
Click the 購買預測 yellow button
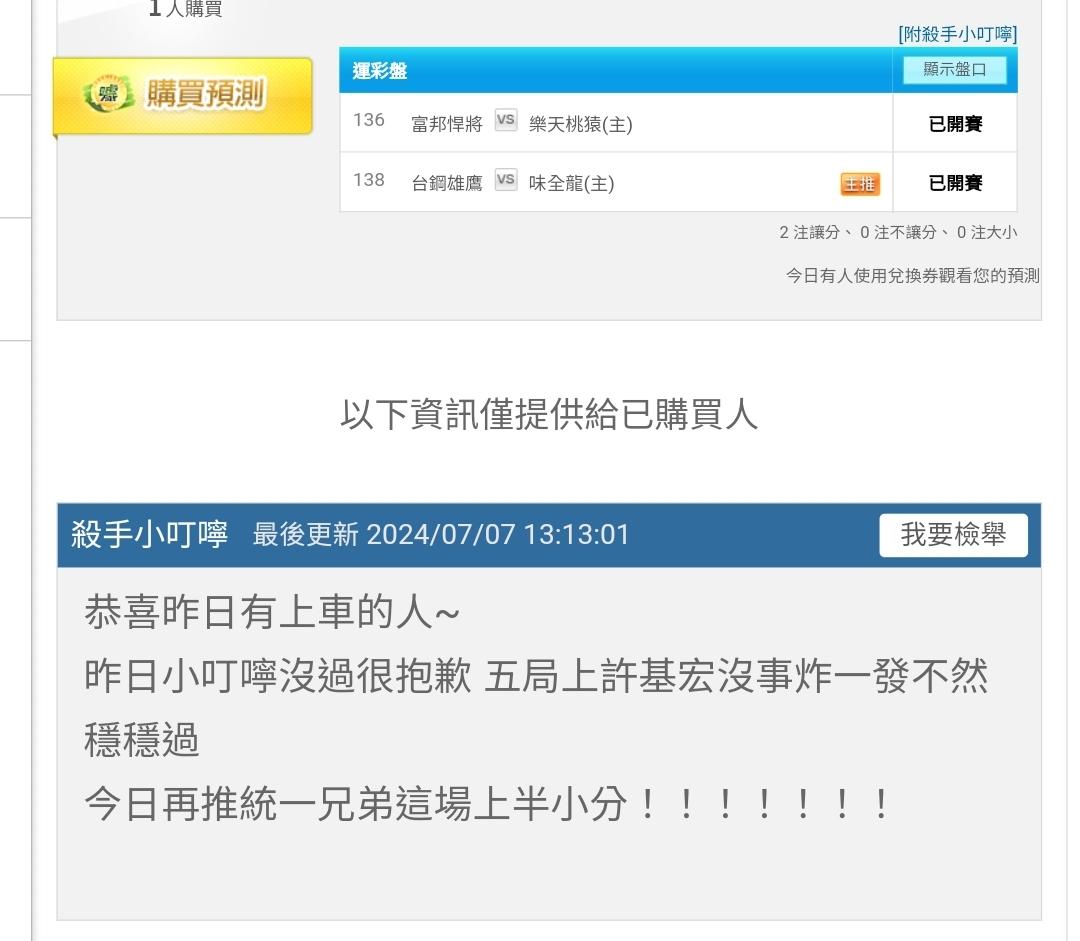pyautogui.click(x=183, y=96)
